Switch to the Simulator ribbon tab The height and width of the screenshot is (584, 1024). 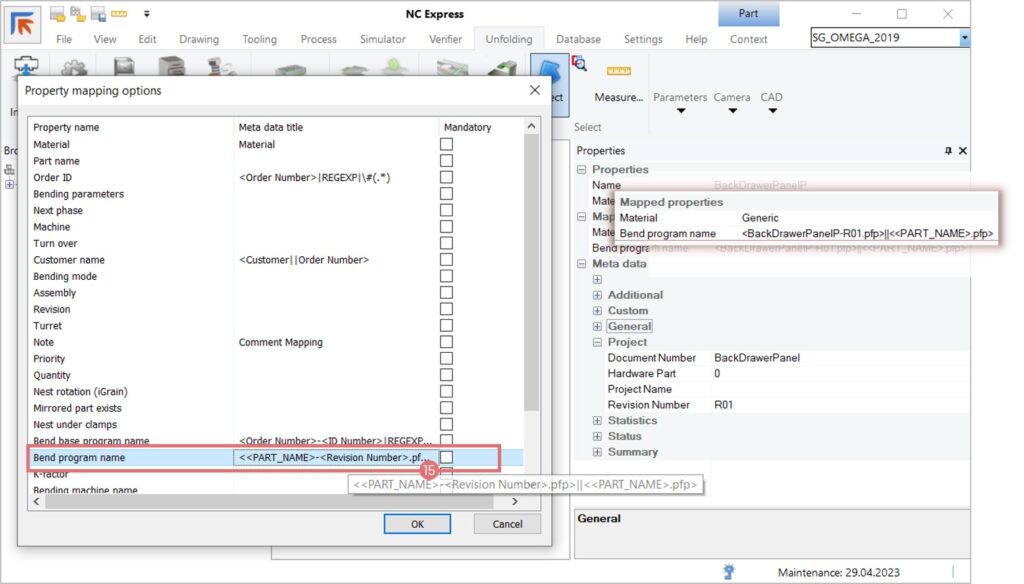pyautogui.click(x=382, y=39)
